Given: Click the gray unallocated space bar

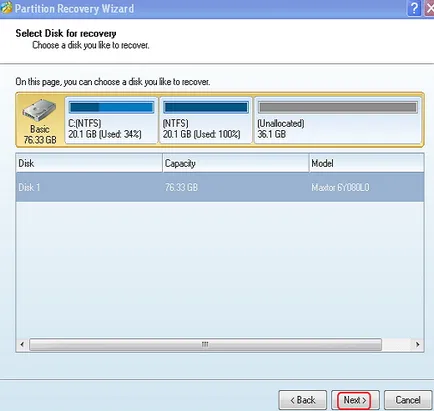Looking at the screenshot, I should pos(338,107).
